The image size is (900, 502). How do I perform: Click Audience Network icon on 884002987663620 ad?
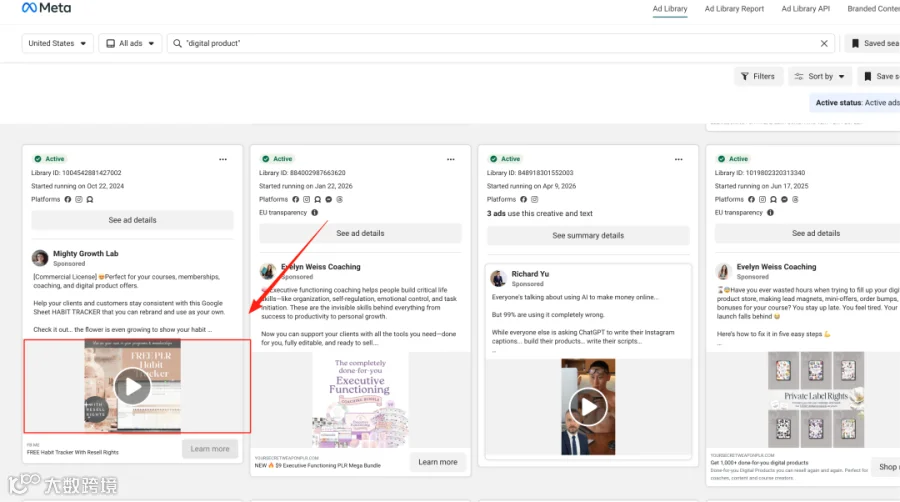pos(317,200)
